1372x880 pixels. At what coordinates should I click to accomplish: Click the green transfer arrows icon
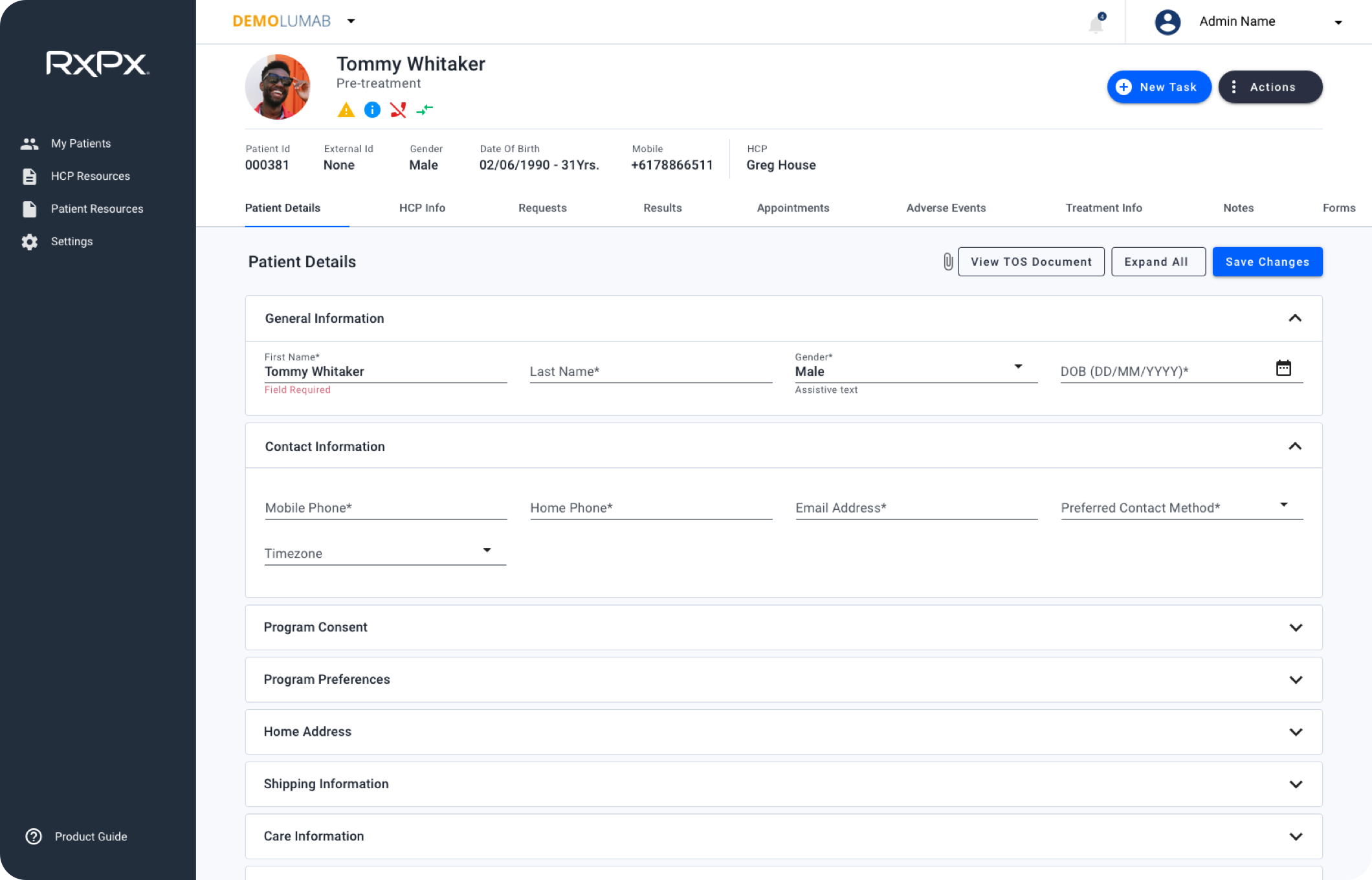[425, 110]
